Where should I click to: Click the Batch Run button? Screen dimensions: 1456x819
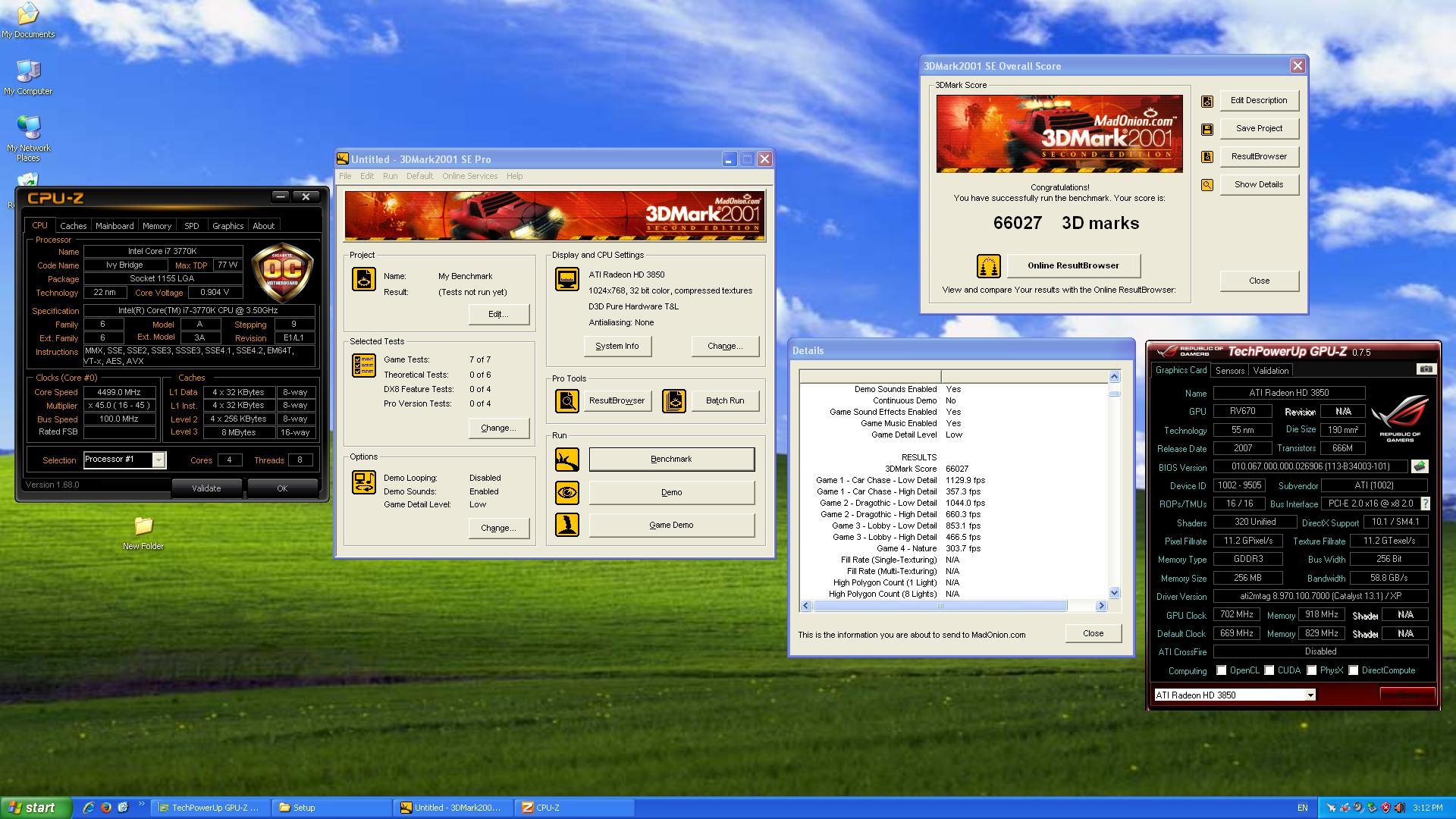point(725,401)
